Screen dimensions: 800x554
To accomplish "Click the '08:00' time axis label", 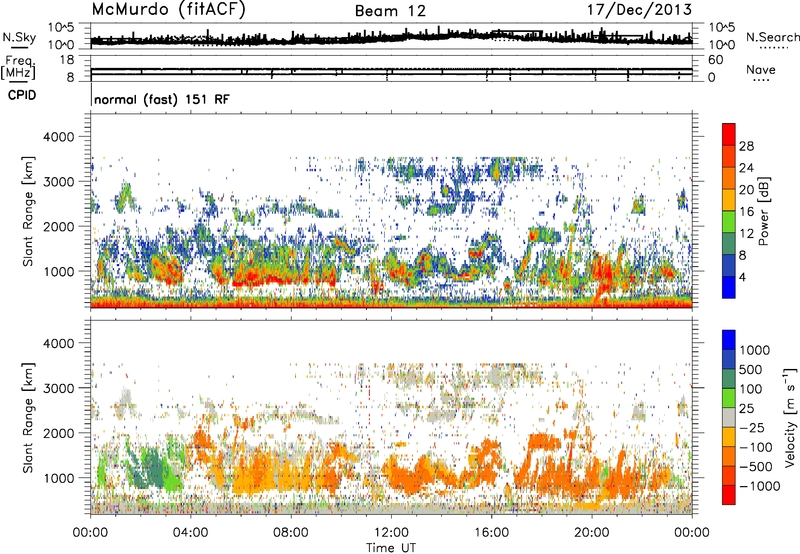I will tap(291, 533).
